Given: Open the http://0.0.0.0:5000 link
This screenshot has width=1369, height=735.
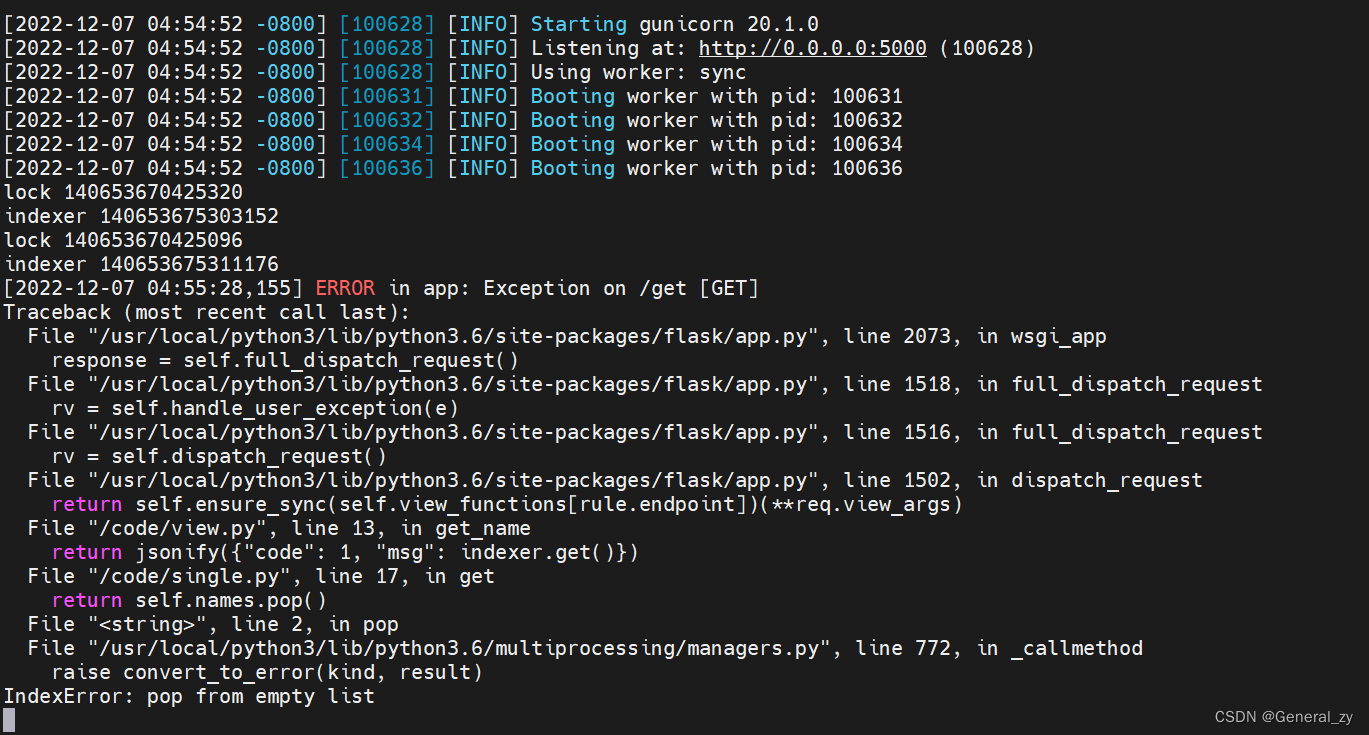Looking at the screenshot, I should pyautogui.click(x=813, y=48).
